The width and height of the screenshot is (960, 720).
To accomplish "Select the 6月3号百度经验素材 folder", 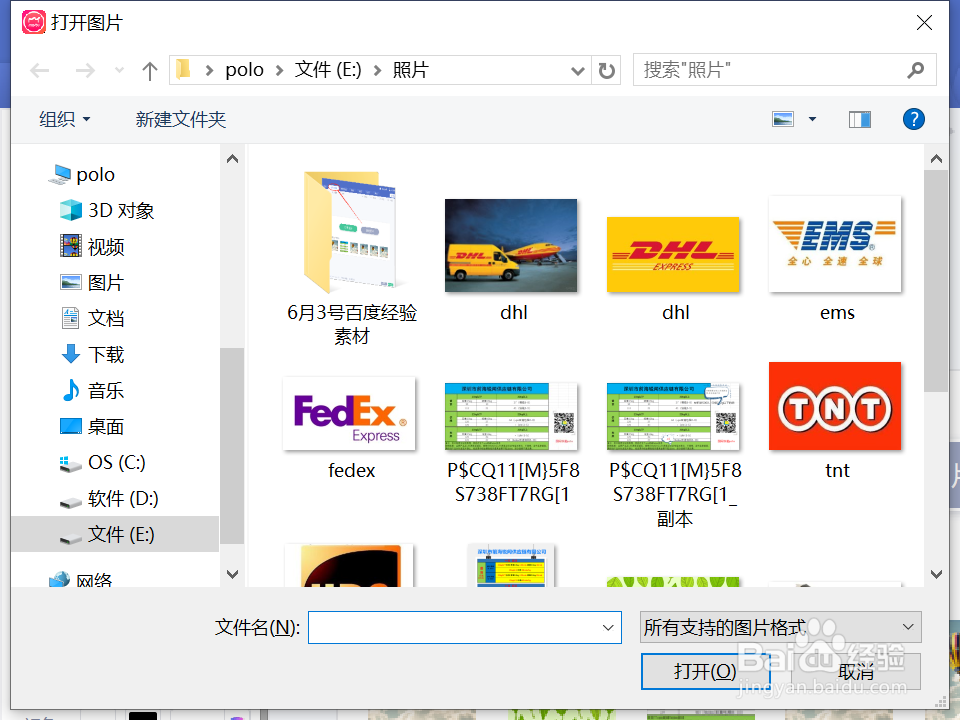I will click(x=351, y=258).
